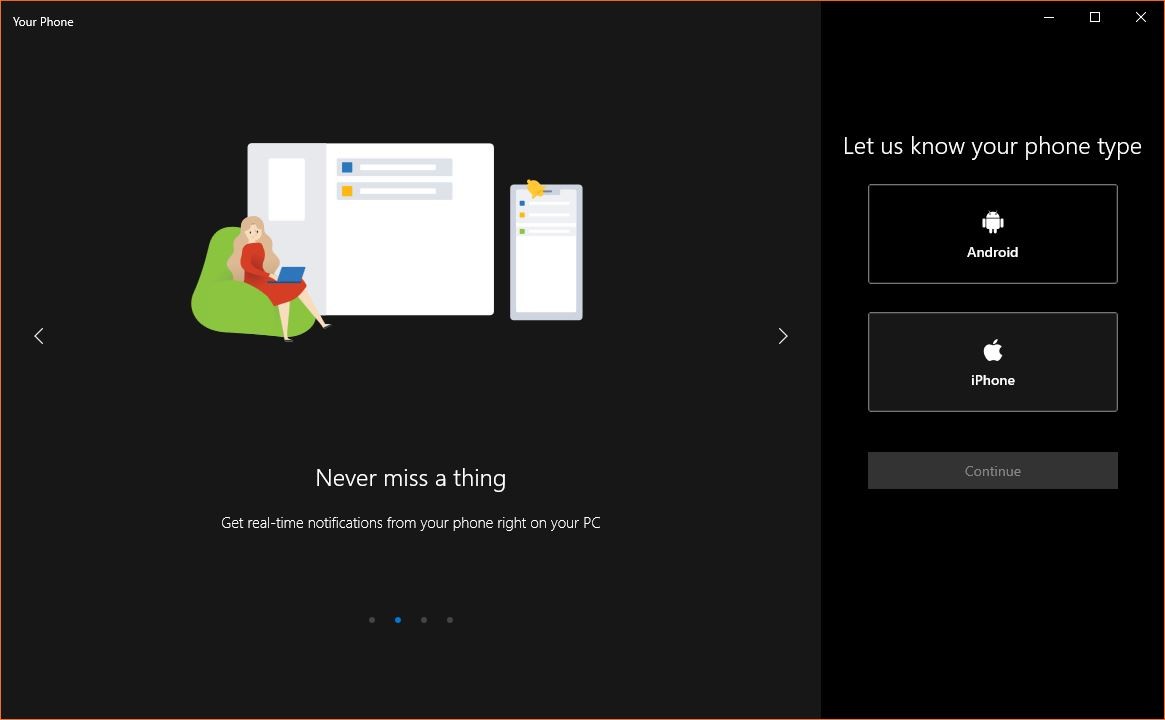Click the 'Let us know your phone type' heading
Screen dimensions: 1165x720
click(992, 146)
